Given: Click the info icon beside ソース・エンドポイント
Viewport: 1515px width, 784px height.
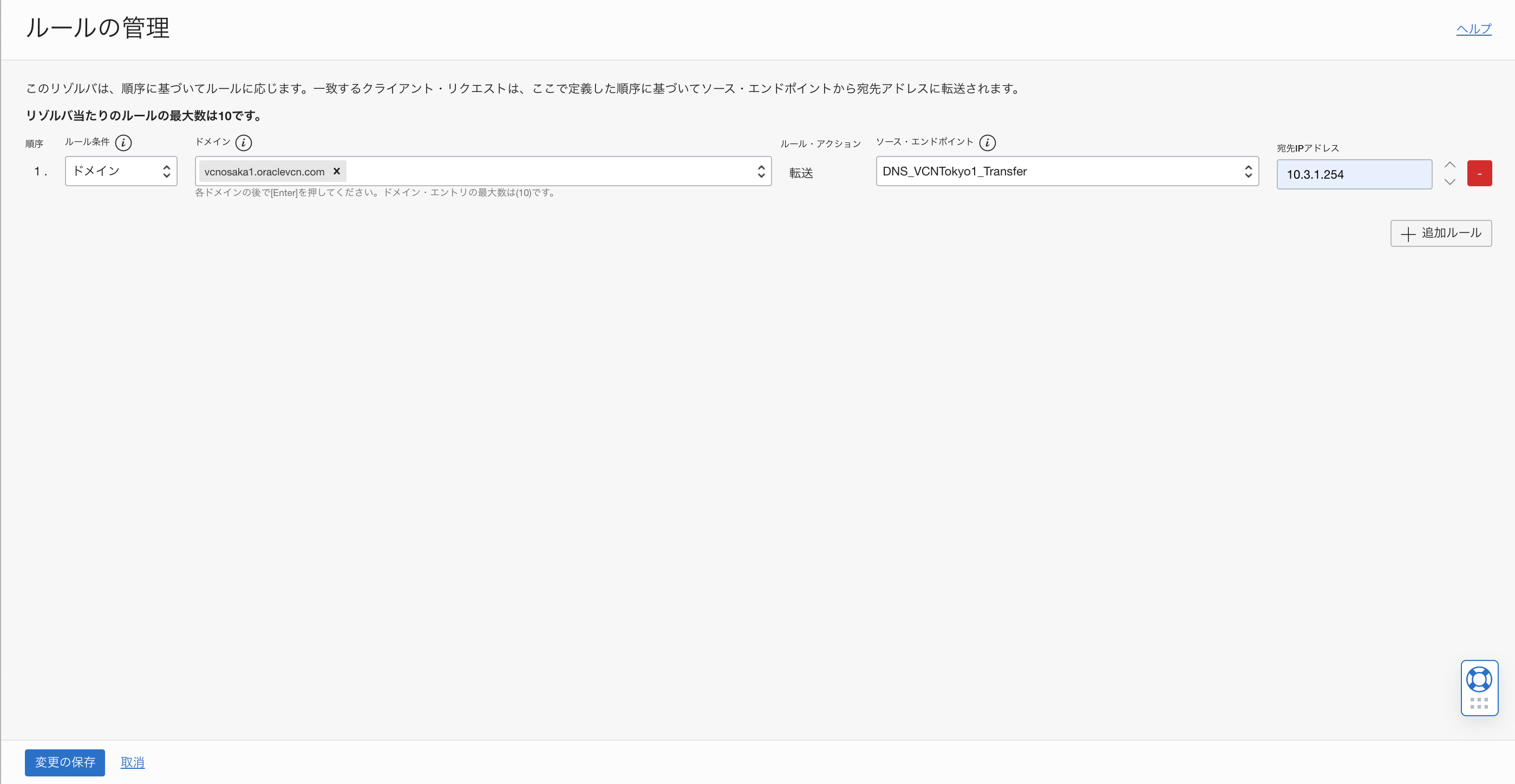Looking at the screenshot, I should pos(988,142).
